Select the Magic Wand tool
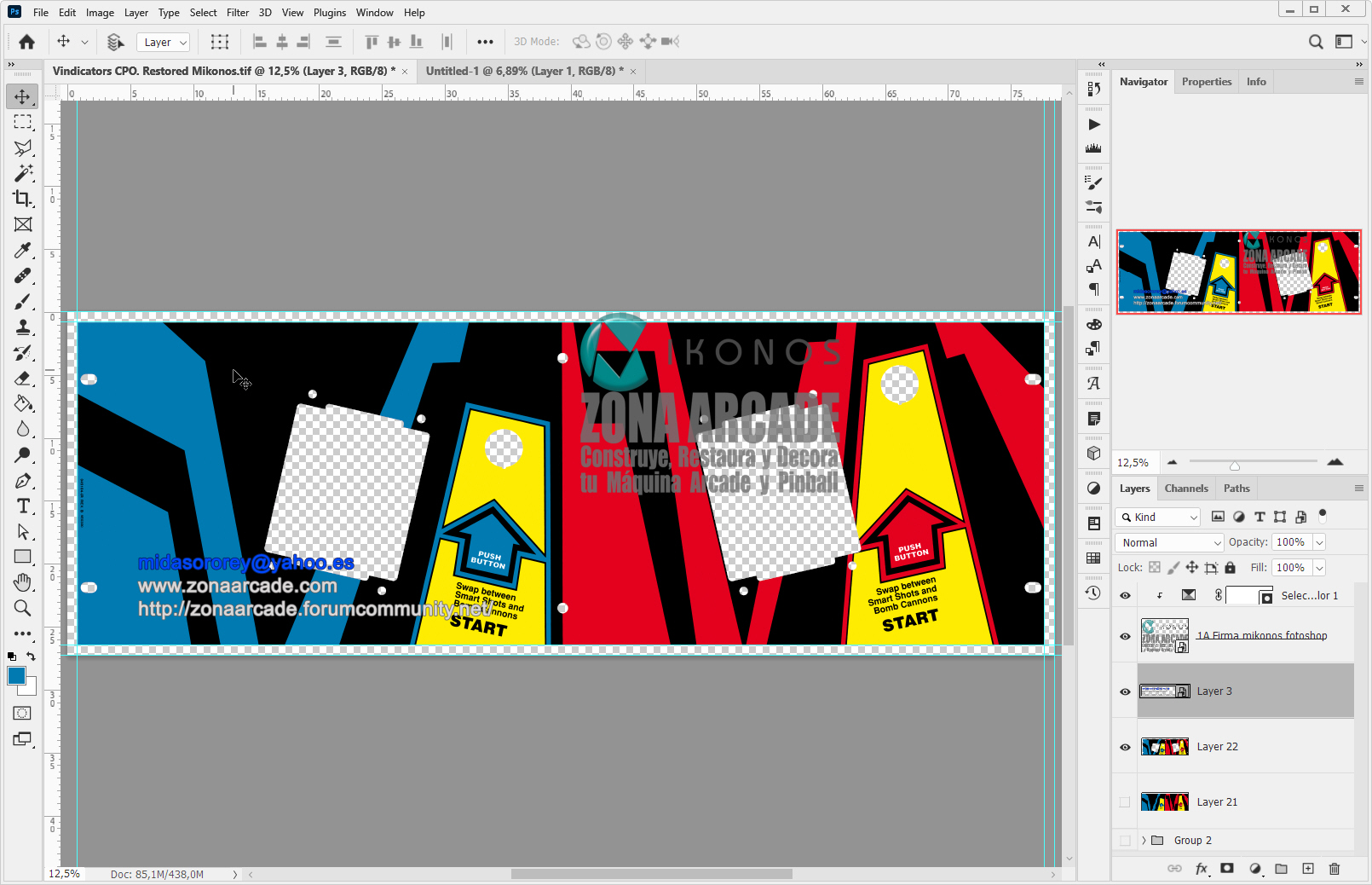 tap(22, 173)
